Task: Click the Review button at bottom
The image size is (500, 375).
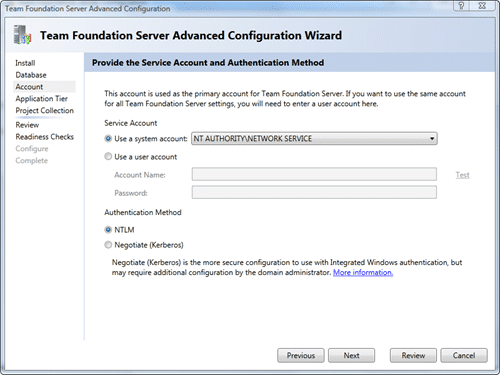Action: (413, 356)
